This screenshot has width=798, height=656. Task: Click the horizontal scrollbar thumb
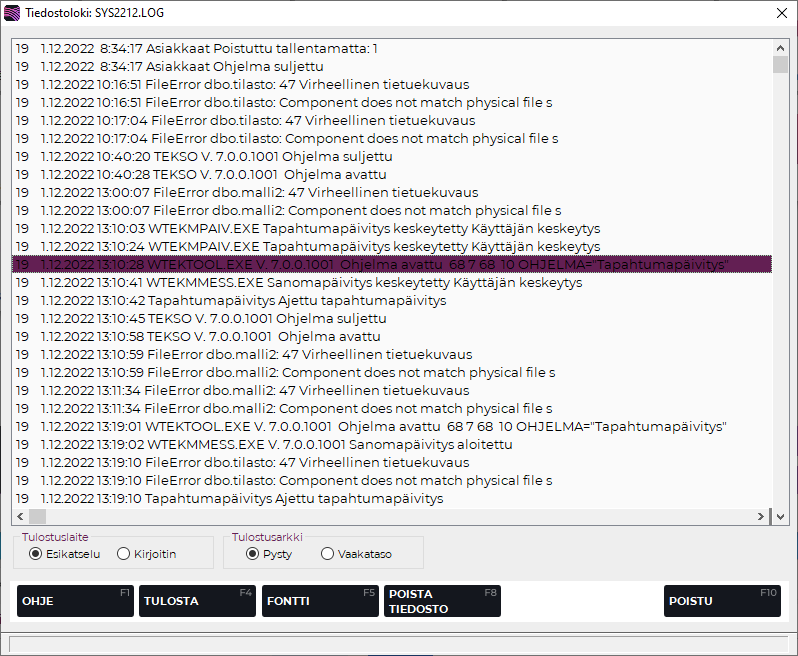(x=38, y=517)
